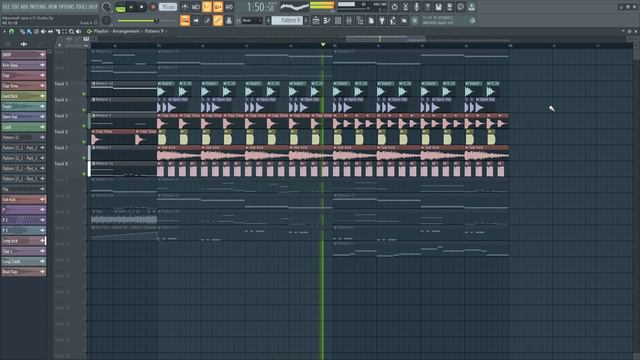Open the channel rack icon
Screen dimensions: 640x360
[x=338, y=20]
